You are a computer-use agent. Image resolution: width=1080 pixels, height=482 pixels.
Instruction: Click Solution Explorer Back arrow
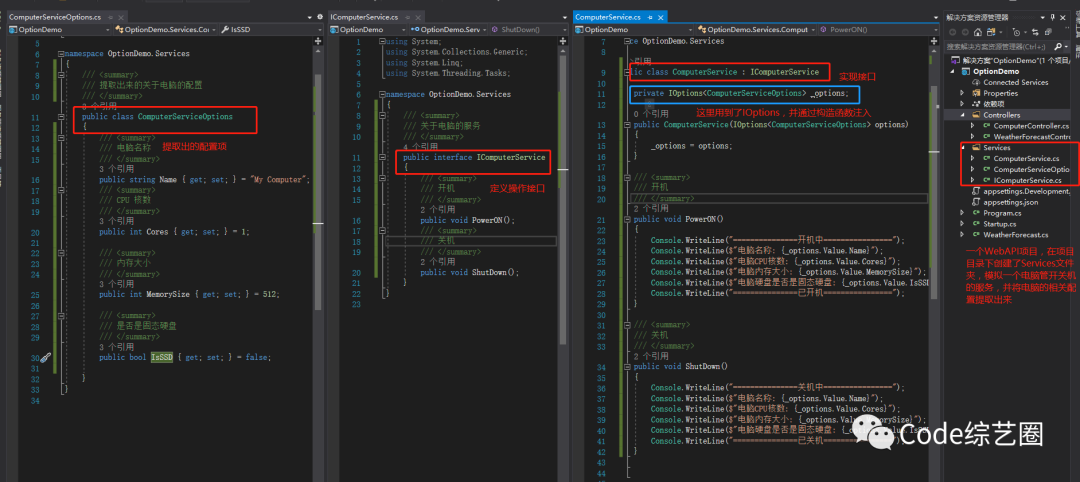point(953,32)
